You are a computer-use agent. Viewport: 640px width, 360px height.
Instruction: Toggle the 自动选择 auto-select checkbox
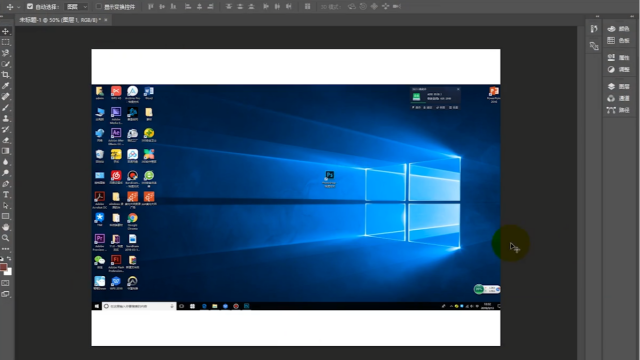point(30,7)
